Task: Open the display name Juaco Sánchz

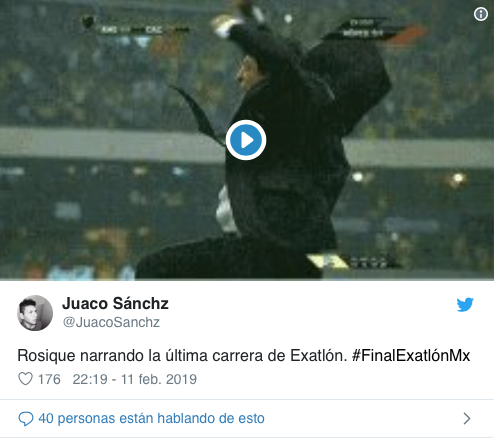Action: (115, 303)
